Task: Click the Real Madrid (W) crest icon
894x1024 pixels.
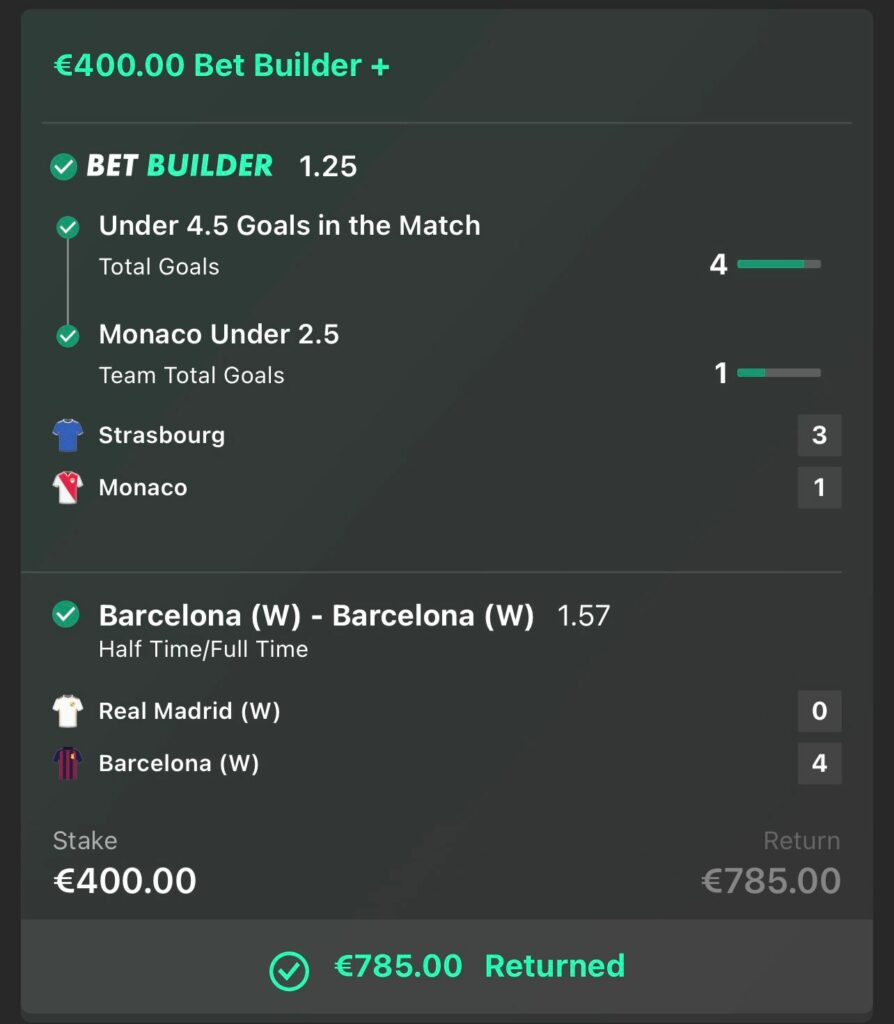Action: click(x=67, y=711)
